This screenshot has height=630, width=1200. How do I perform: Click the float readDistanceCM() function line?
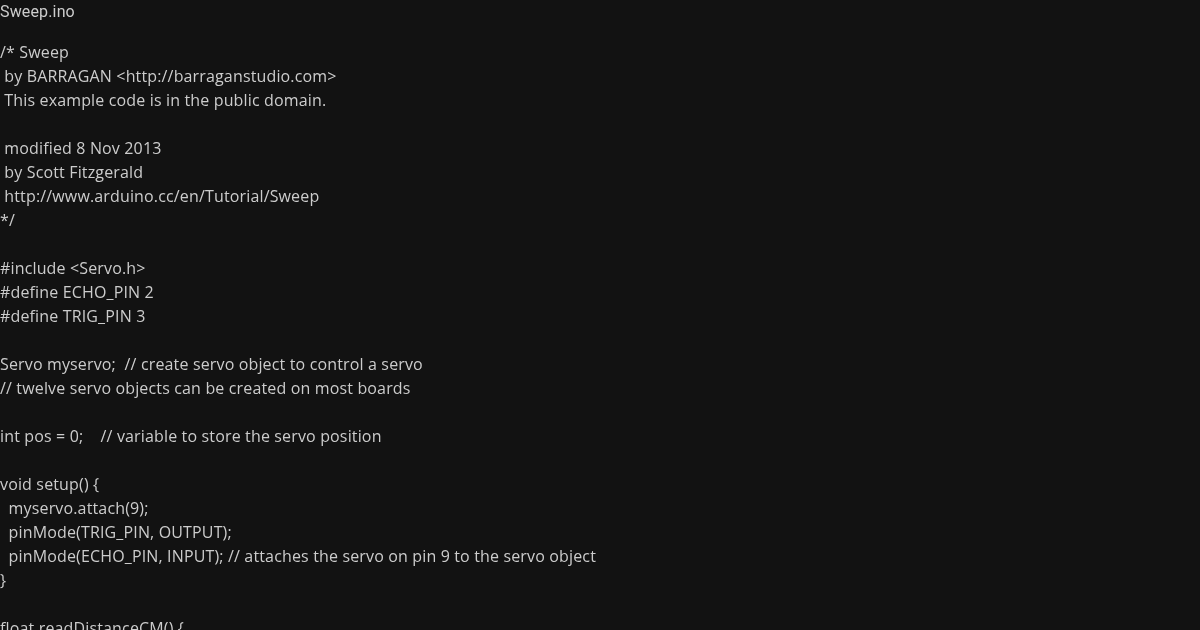(92, 624)
